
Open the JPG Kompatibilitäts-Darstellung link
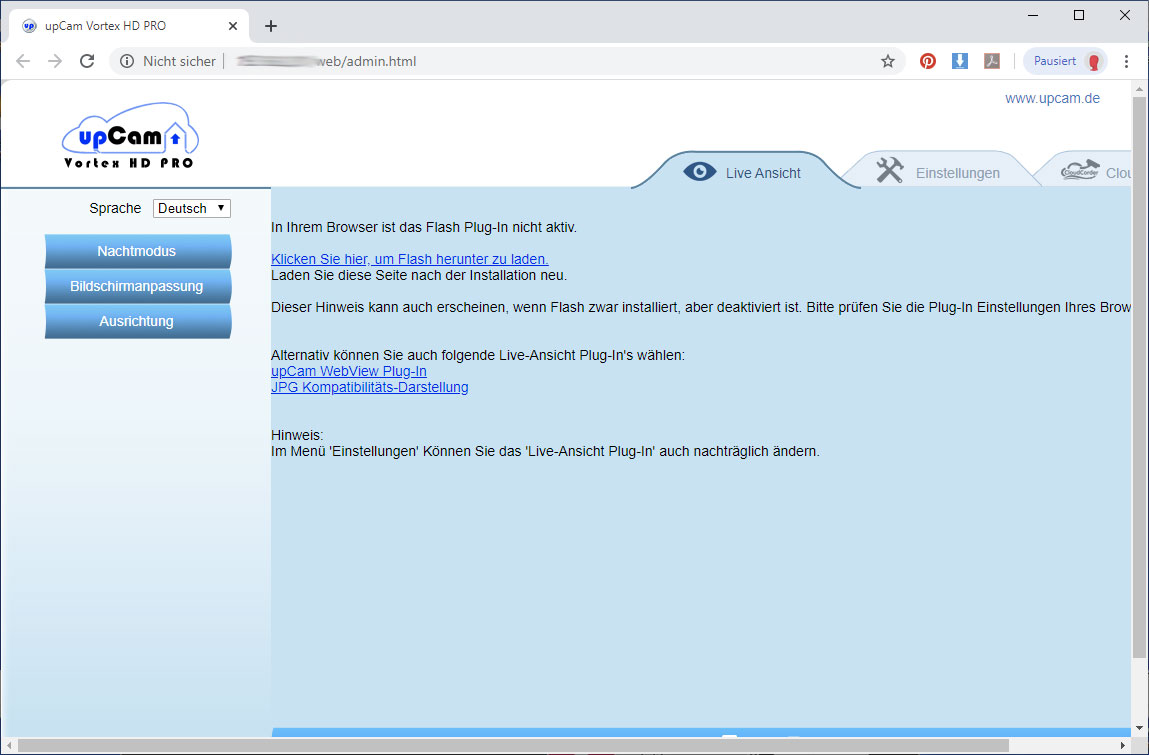369,388
